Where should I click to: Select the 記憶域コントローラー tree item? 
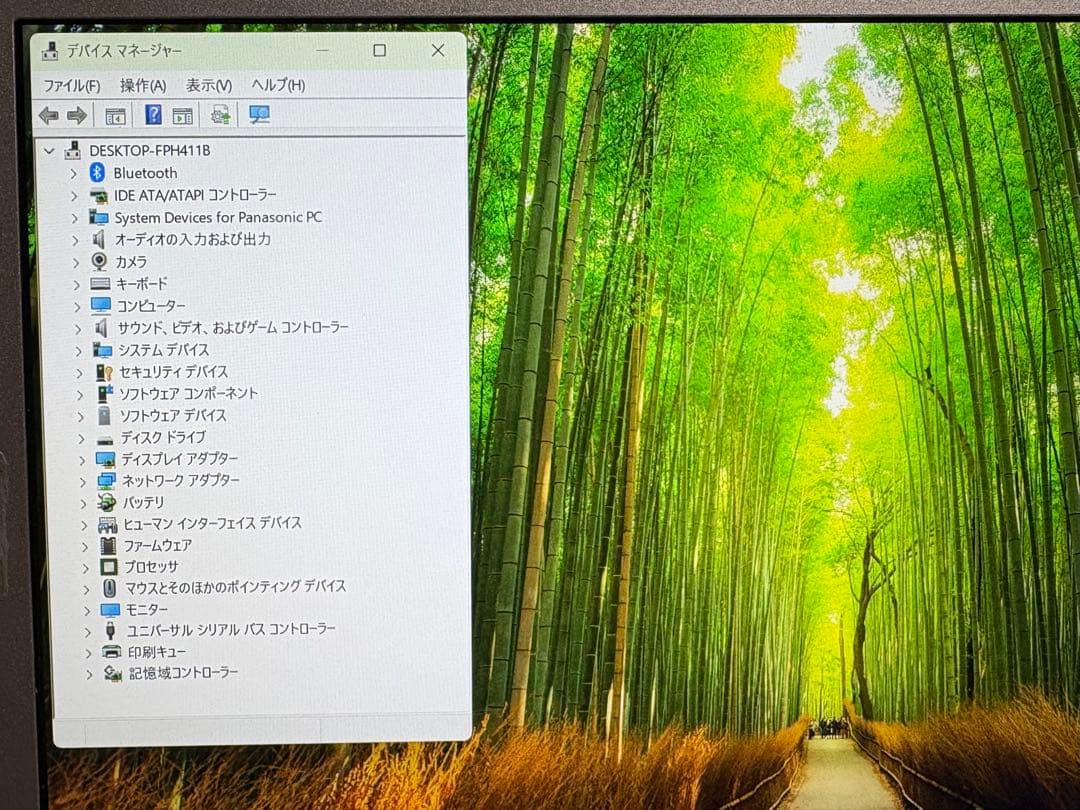(183, 673)
